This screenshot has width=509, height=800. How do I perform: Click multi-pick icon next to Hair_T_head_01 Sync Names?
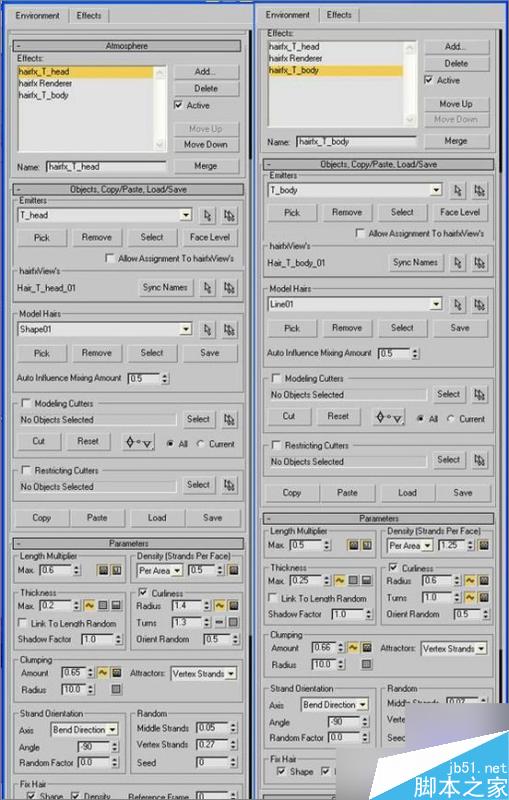click(x=229, y=288)
